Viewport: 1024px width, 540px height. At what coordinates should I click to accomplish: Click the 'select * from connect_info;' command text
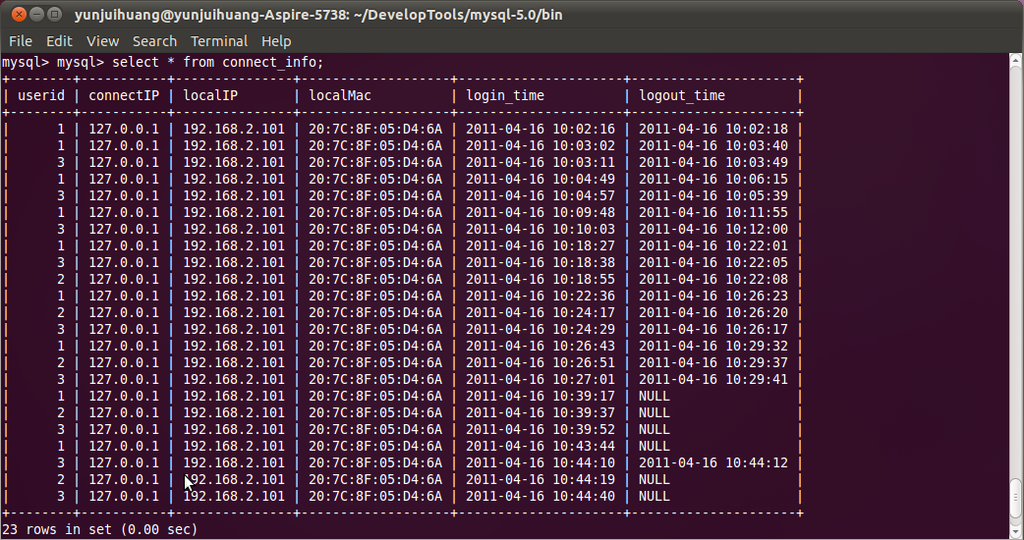[218, 63]
